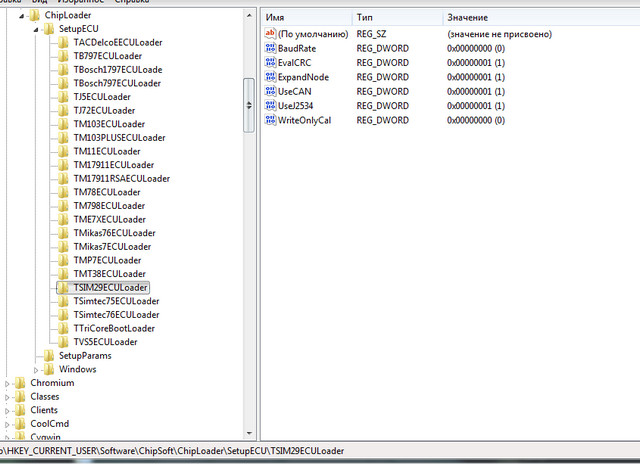Click the WriteOnlyCal binary value icon
The width and height of the screenshot is (640, 464).
(269, 120)
